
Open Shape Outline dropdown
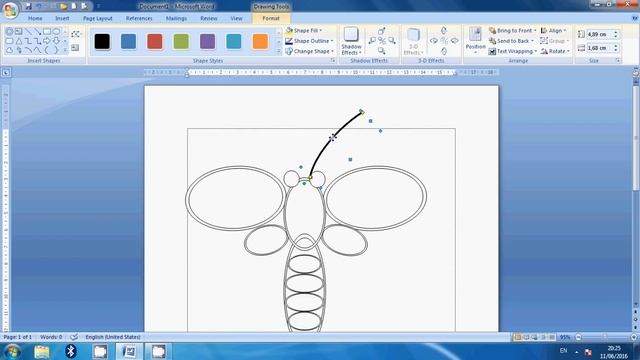pyautogui.click(x=309, y=41)
